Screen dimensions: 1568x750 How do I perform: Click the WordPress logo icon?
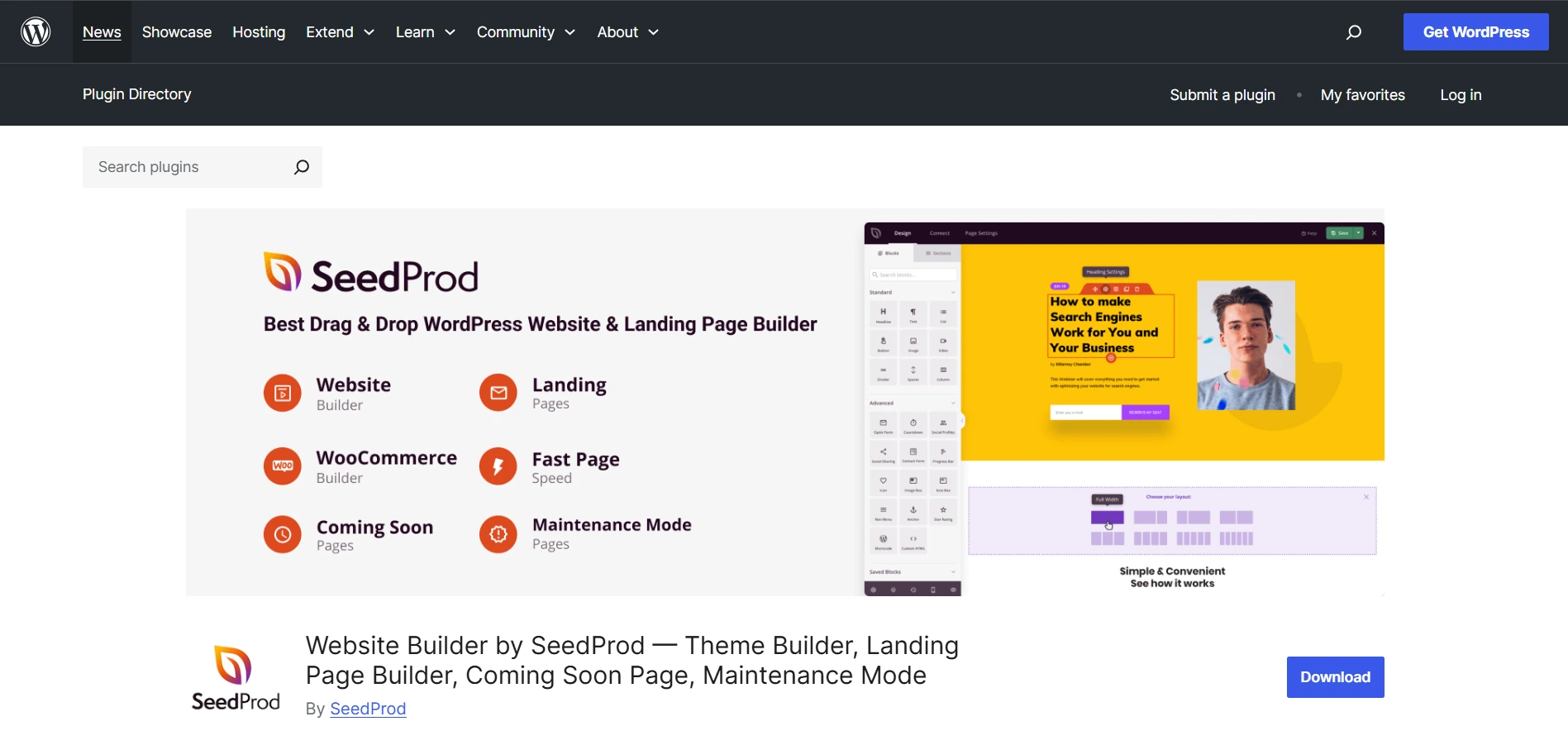point(36,32)
